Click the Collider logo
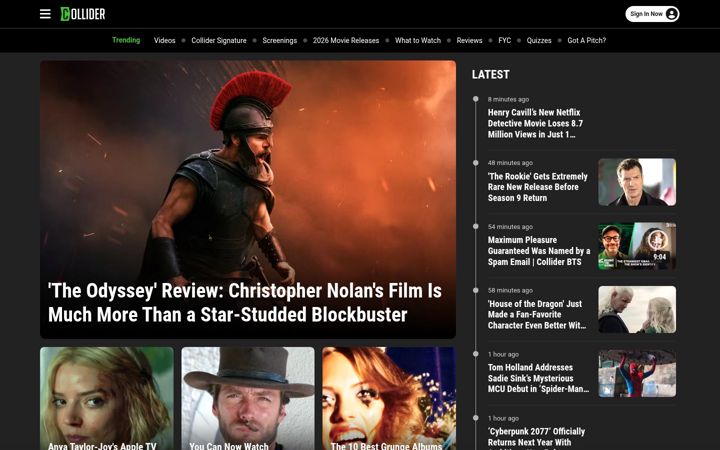720x450 pixels. [83, 14]
